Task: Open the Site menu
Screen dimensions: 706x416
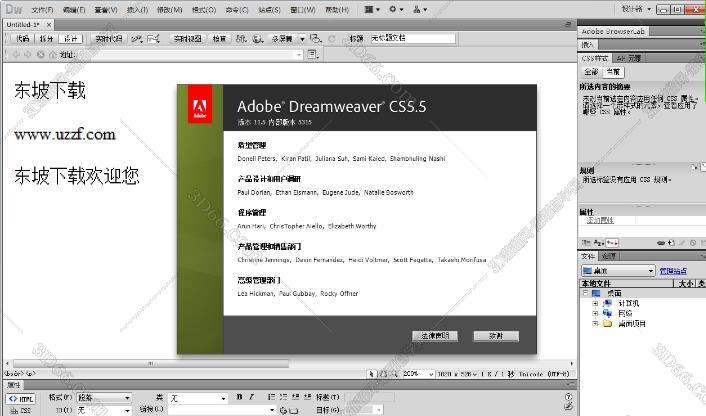Action: point(269,9)
